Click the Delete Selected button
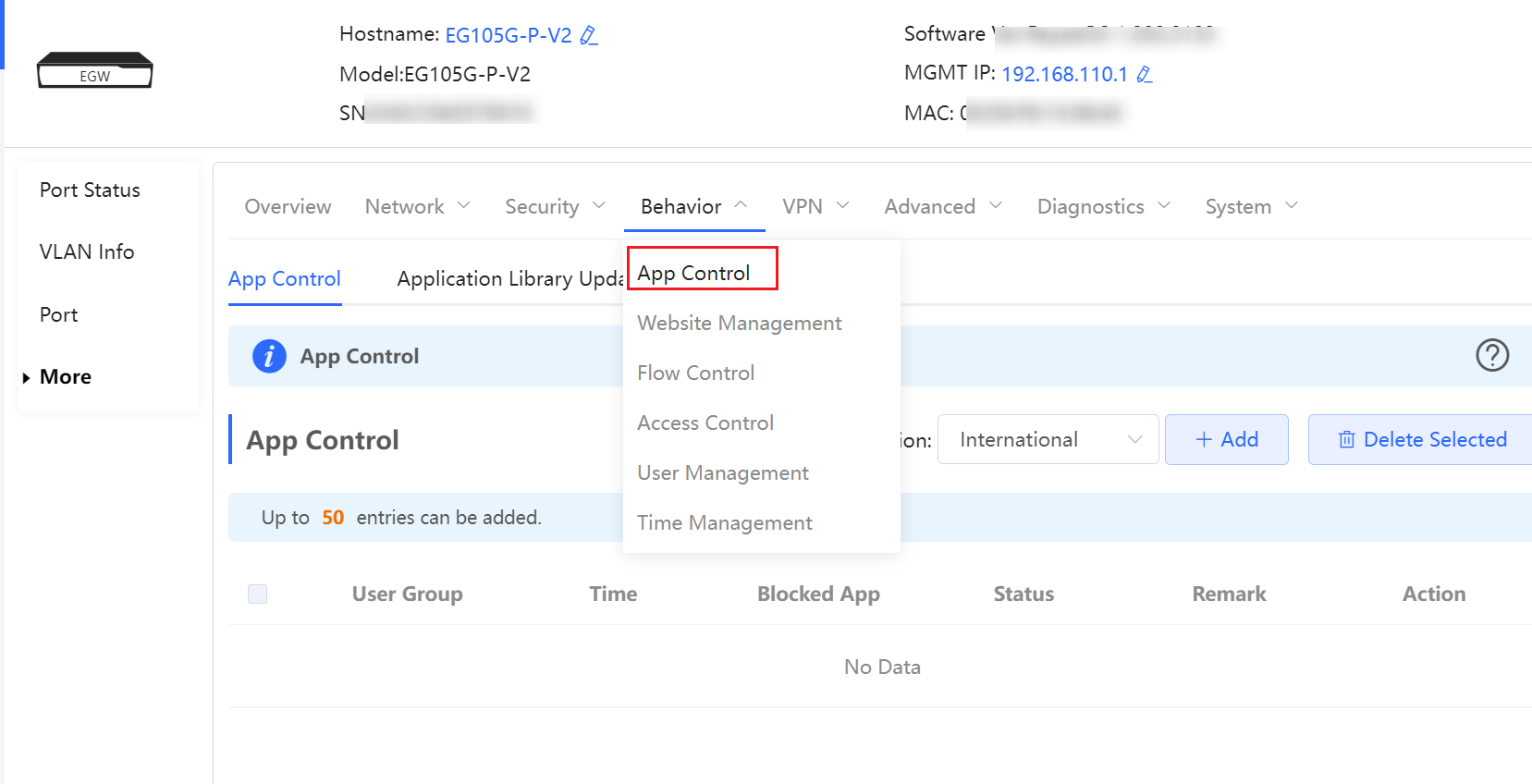Viewport: 1532px width, 784px height. coord(1422,440)
